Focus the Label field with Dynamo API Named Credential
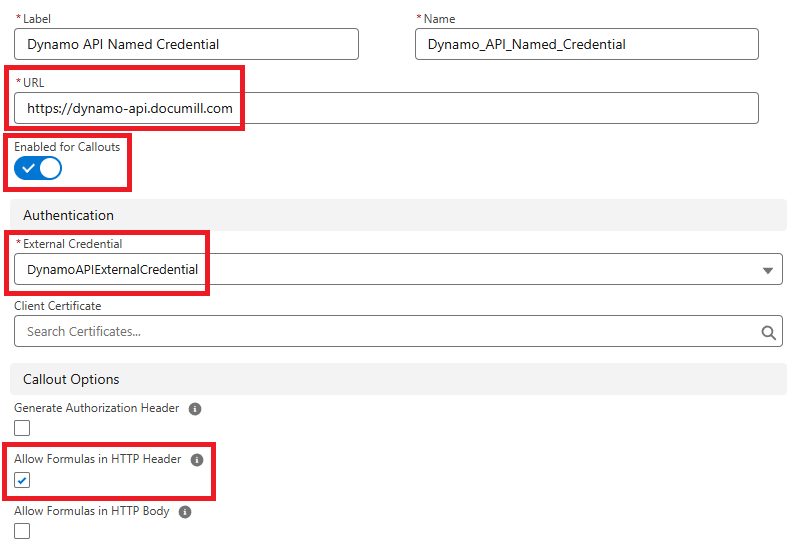 [186, 44]
